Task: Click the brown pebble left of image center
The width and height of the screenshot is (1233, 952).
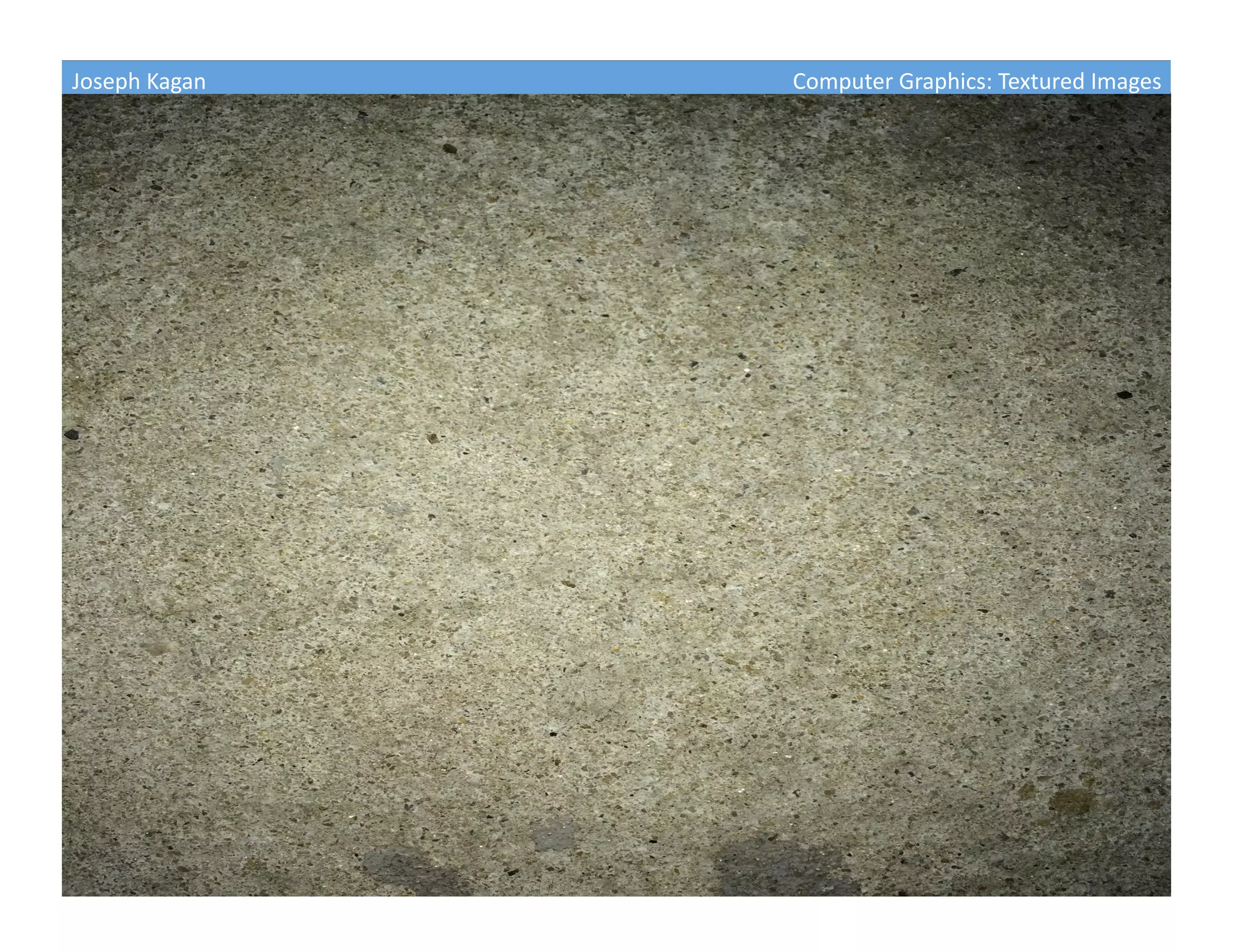Action: click(x=432, y=438)
